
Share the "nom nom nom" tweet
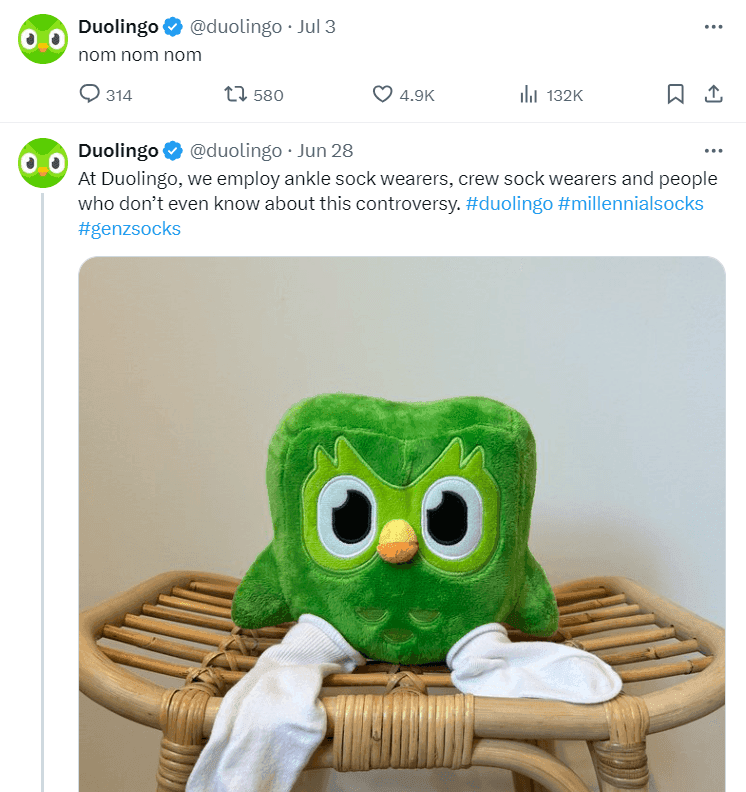point(714,95)
